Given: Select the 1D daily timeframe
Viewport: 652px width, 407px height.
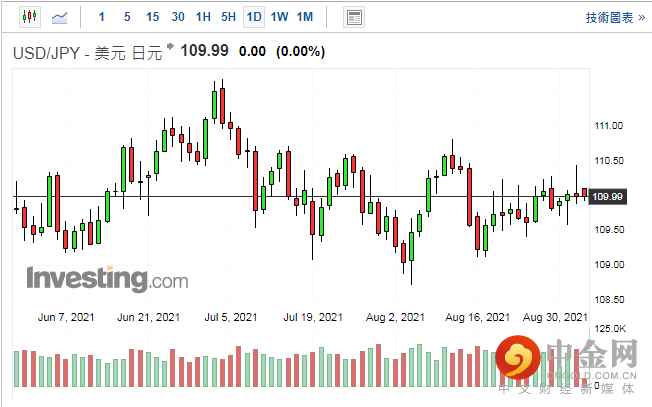Looking at the screenshot, I should (254, 17).
